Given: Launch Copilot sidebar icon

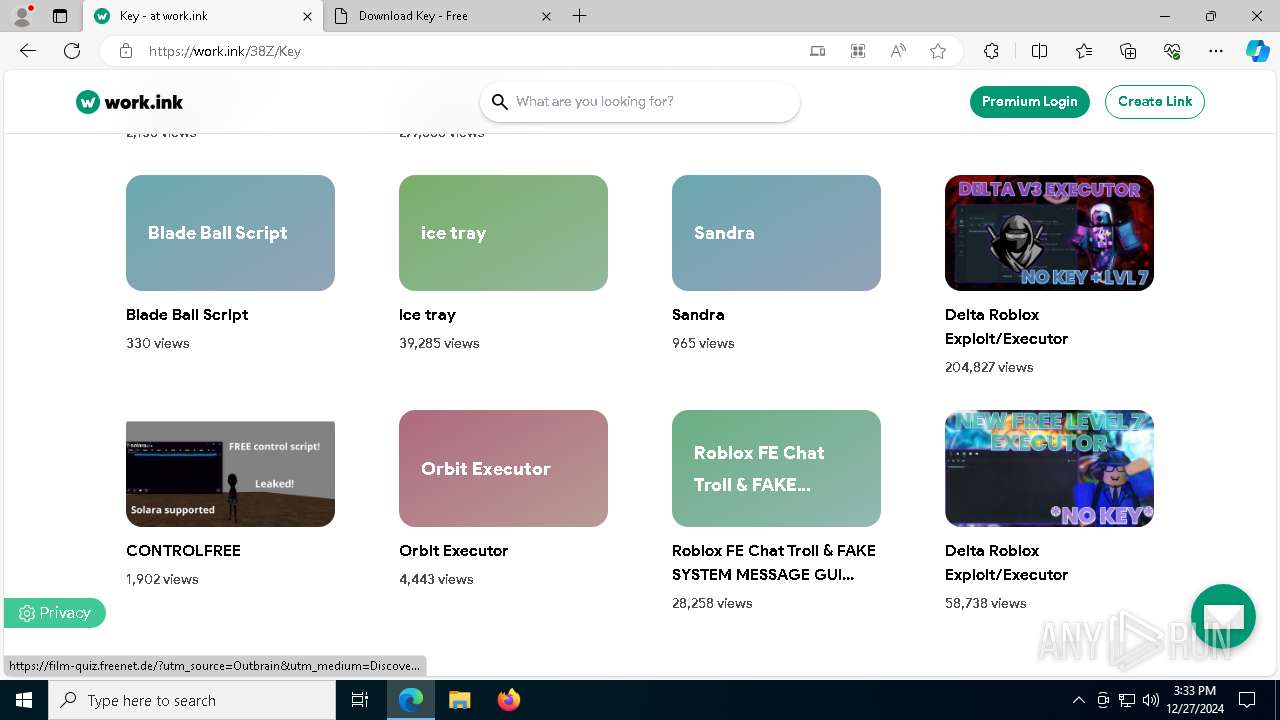Looking at the screenshot, I should (1258, 51).
